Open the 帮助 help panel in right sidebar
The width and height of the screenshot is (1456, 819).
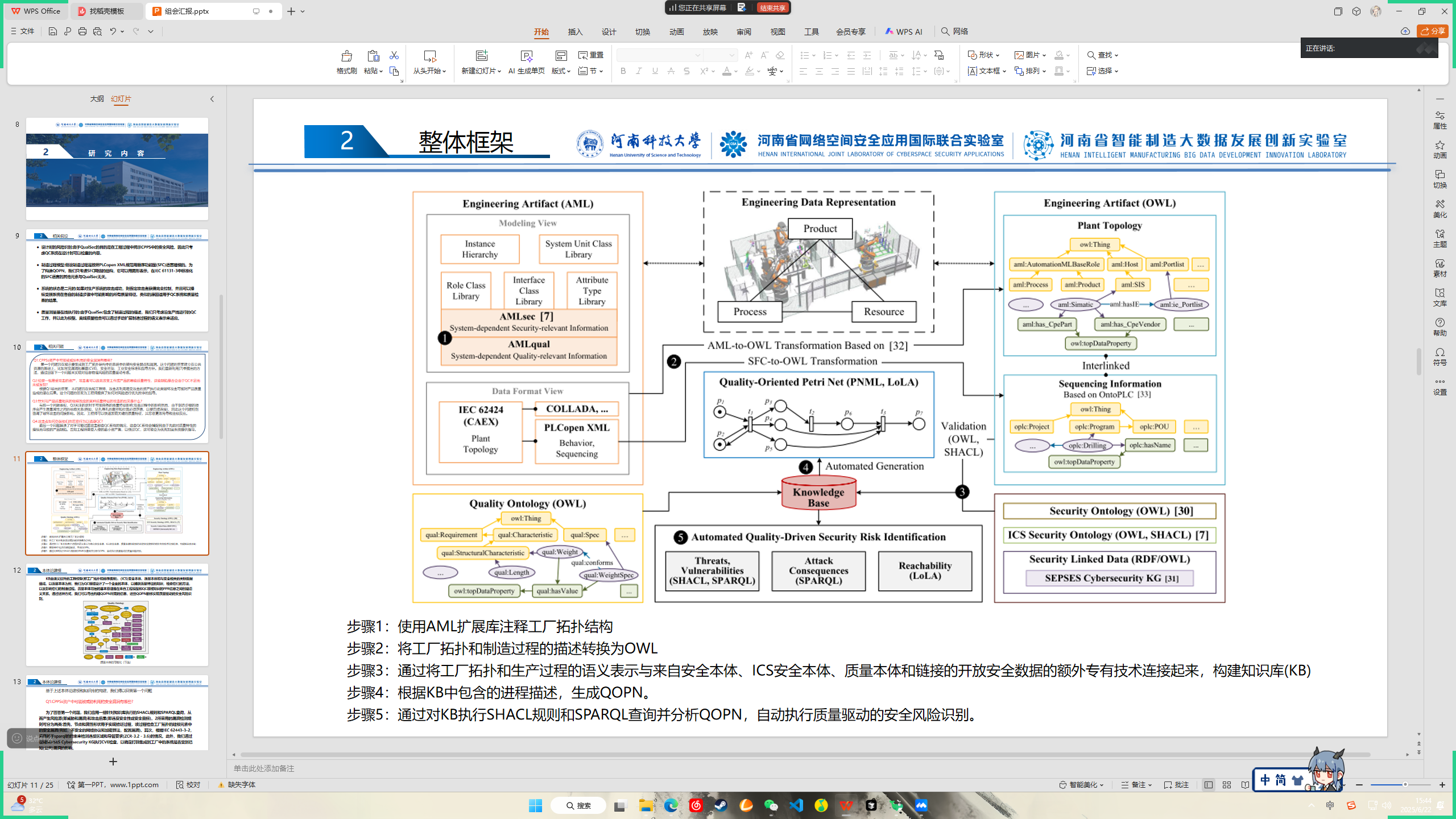(1440, 327)
